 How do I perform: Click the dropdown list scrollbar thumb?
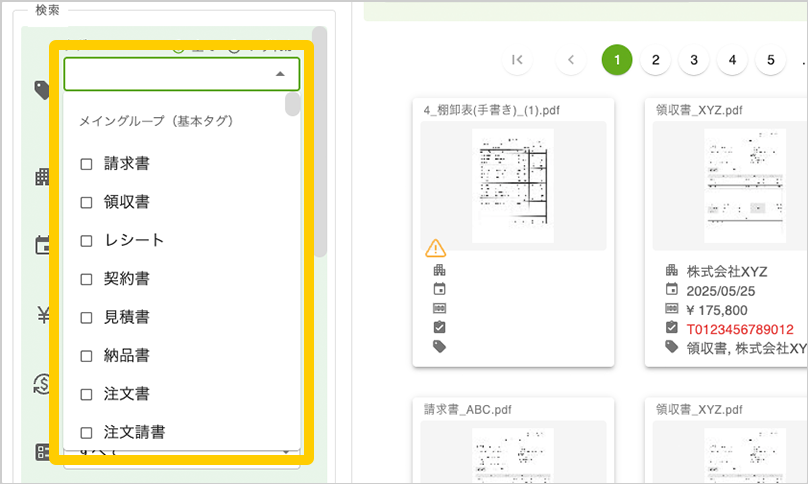pyautogui.click(x=293, y=104)
